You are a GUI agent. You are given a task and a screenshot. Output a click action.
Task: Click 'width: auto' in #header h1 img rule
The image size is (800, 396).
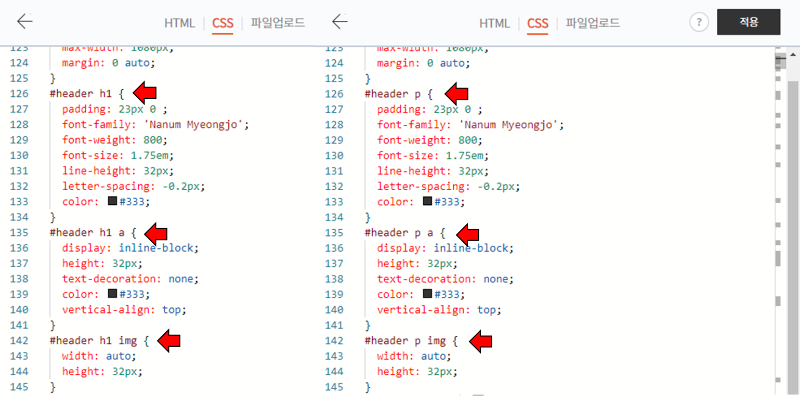point(99,355)
